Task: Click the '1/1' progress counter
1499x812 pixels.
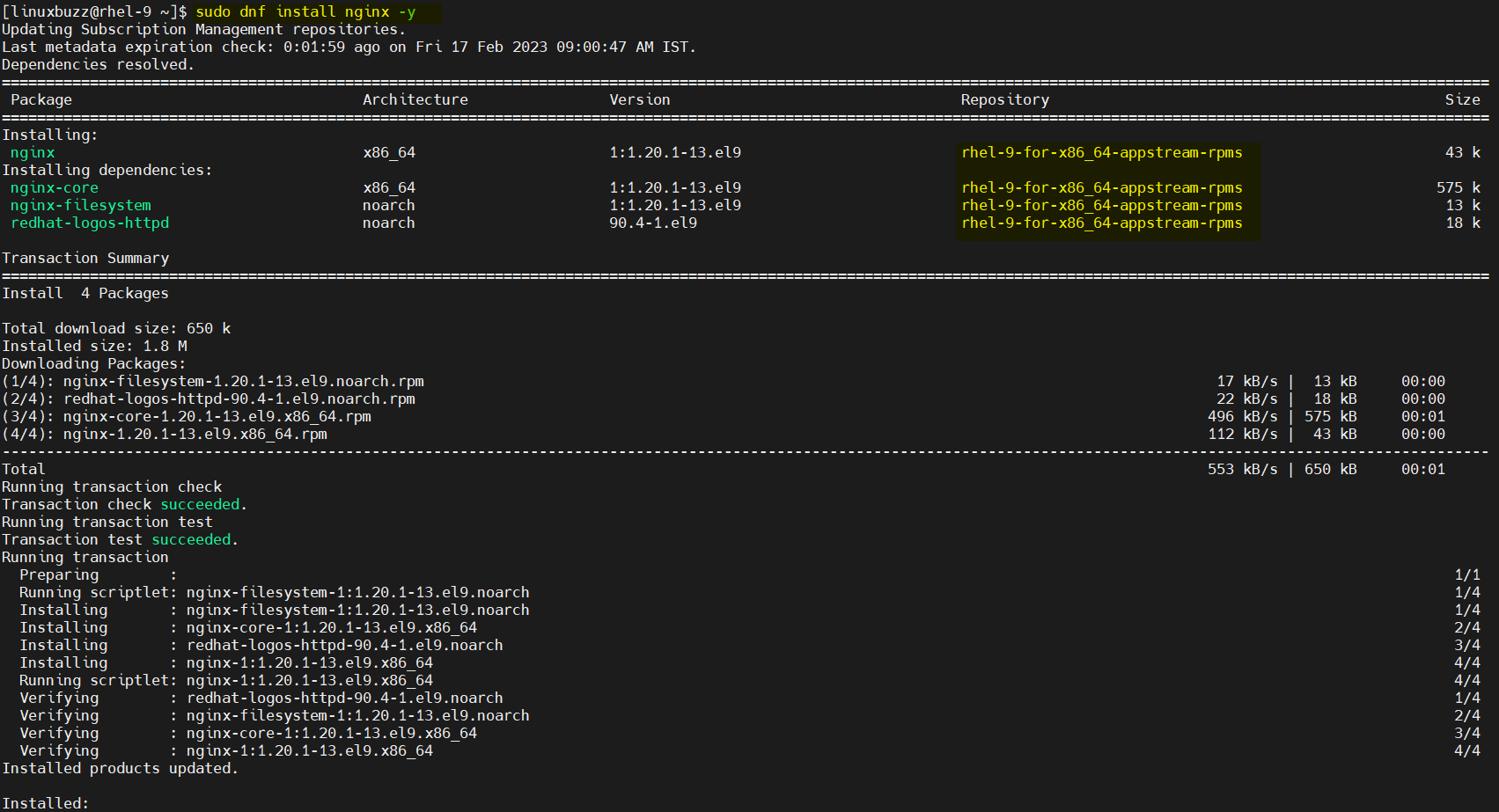Action: pos(1467,574)
